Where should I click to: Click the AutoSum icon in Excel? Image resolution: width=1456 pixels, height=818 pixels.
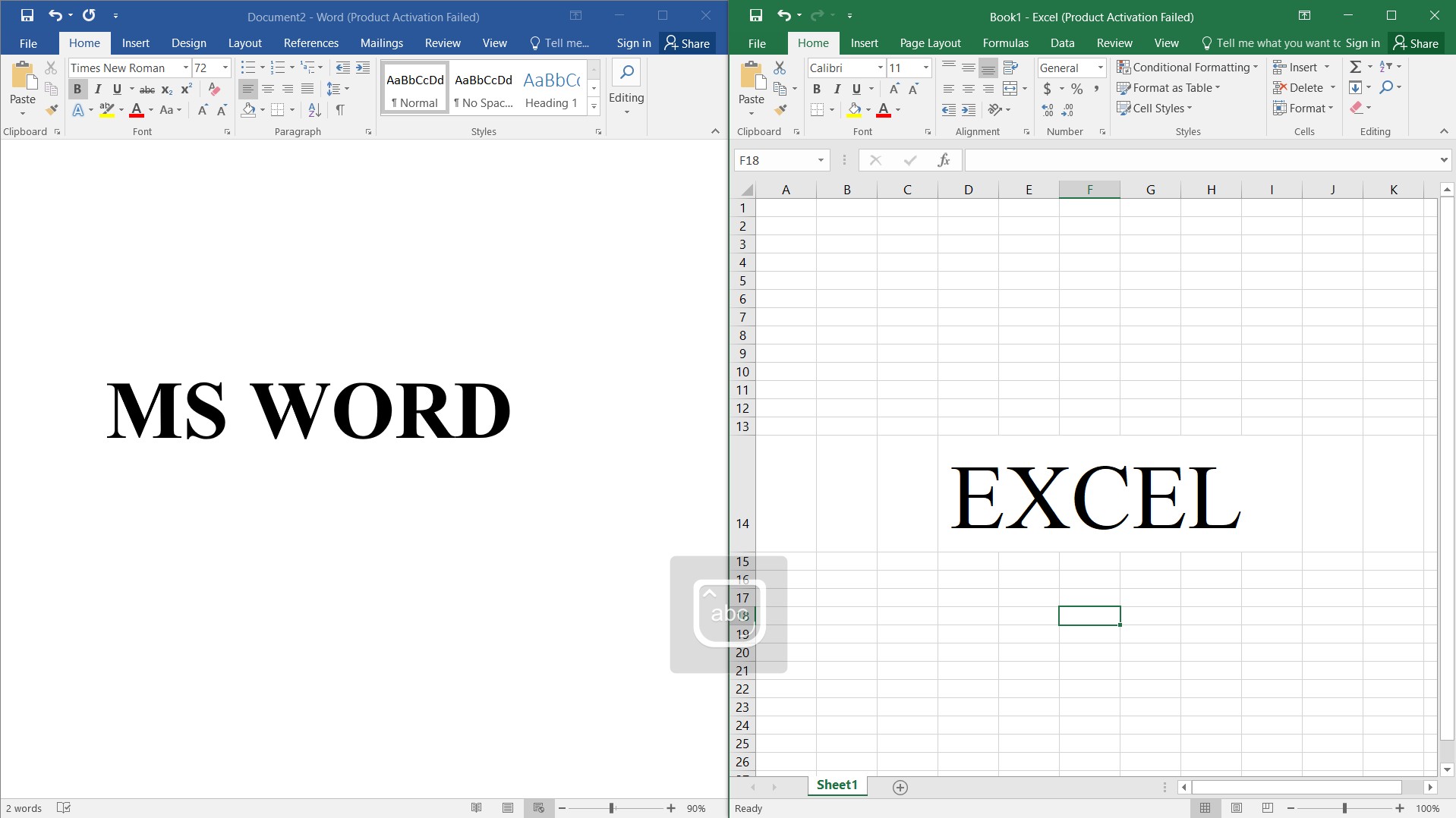[x=1357, y=67]
